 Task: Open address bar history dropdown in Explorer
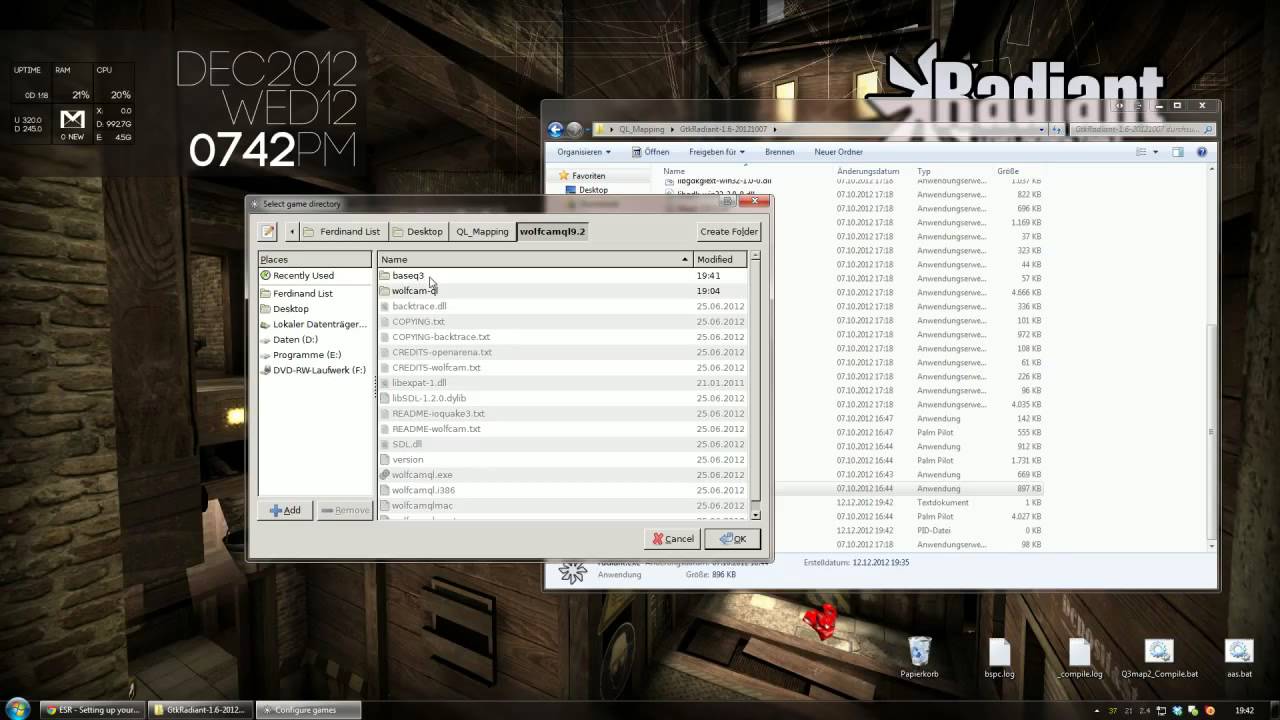click(x=1042, y=129)
